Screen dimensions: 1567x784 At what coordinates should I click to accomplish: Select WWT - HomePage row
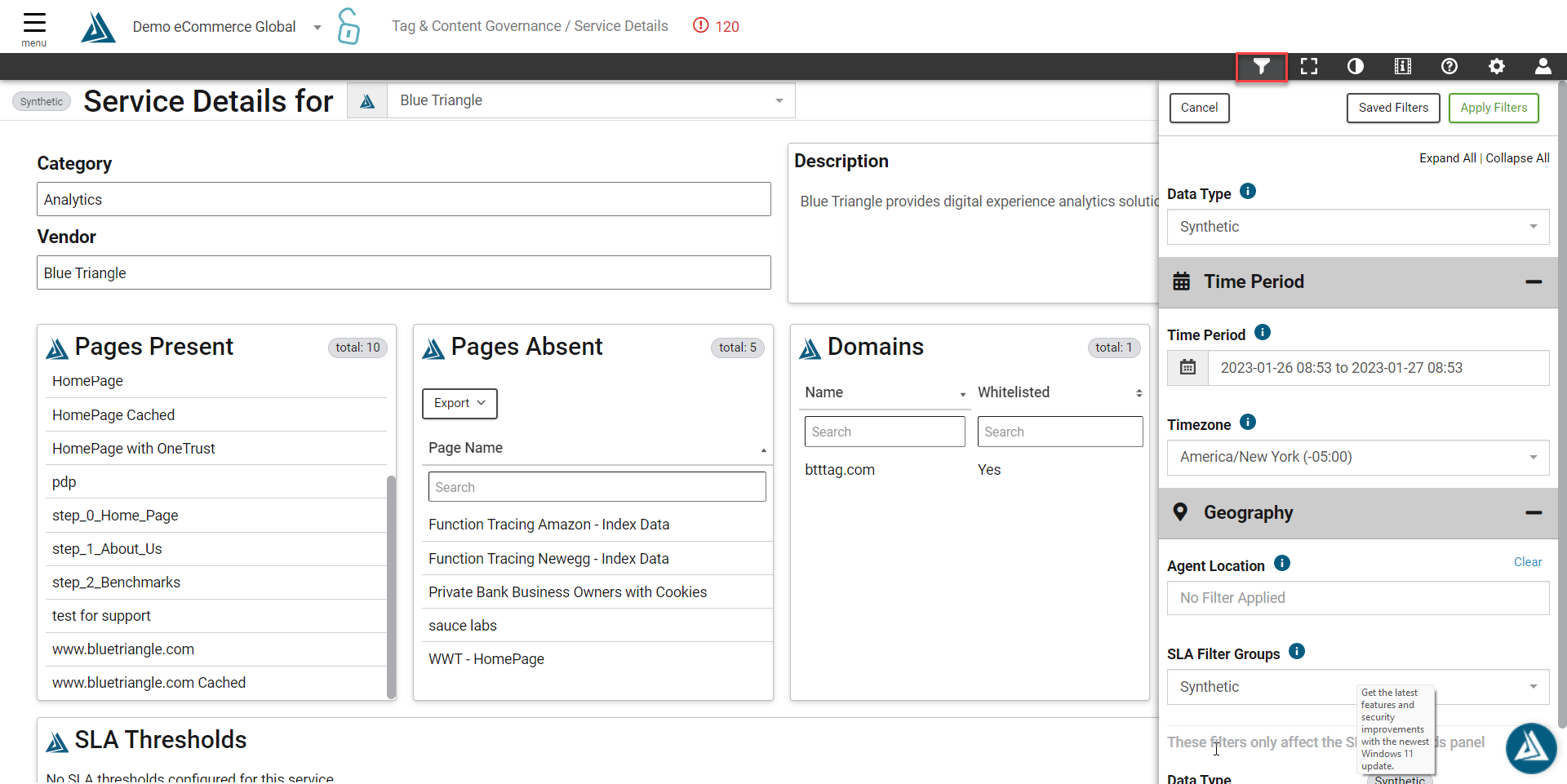coord(597,659)
